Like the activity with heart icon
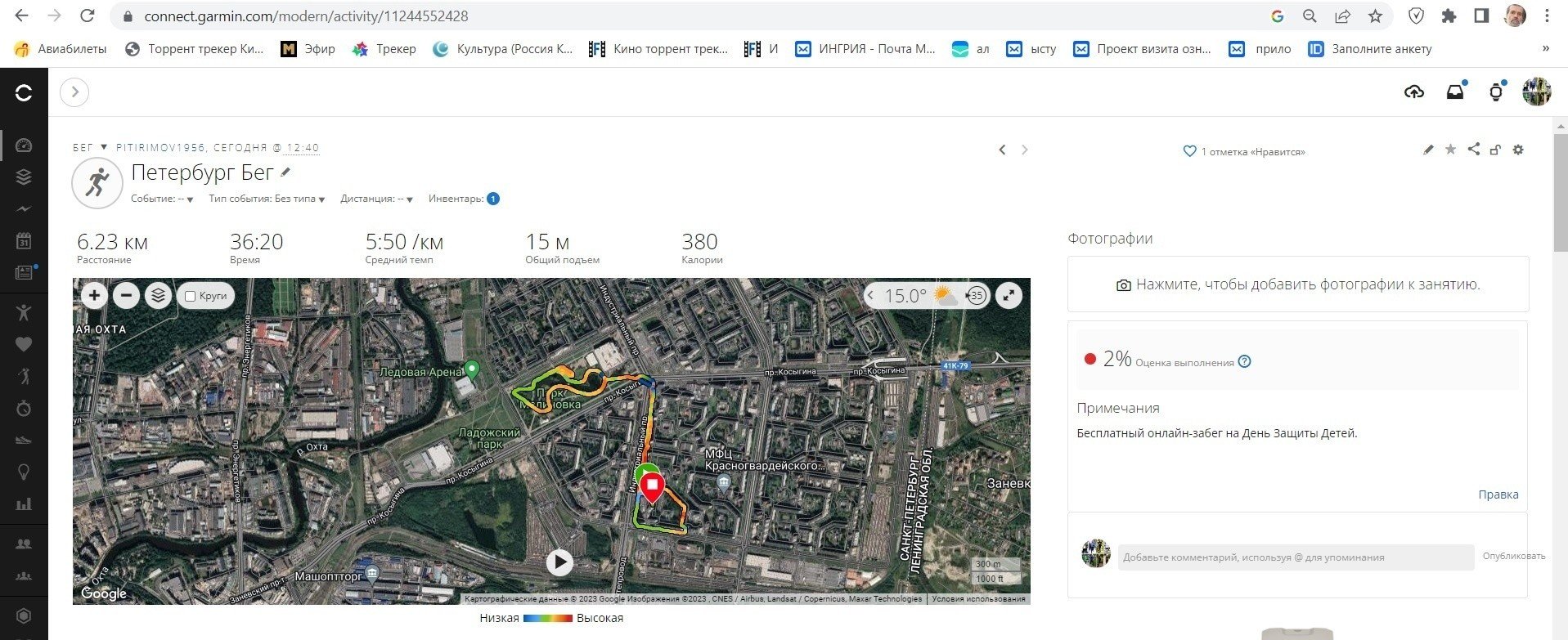This screenshot has height=640, width=1568. pyautogui.click(x=1189, y=151)
